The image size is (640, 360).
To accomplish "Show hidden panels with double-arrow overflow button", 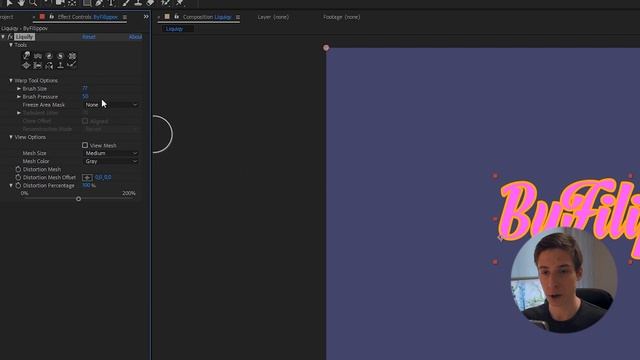I will (x=146, y=17).
